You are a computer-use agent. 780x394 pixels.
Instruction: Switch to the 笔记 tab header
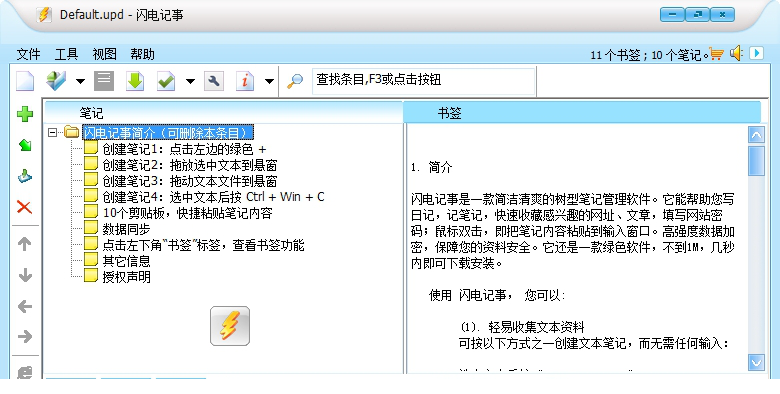click(223, 113)
